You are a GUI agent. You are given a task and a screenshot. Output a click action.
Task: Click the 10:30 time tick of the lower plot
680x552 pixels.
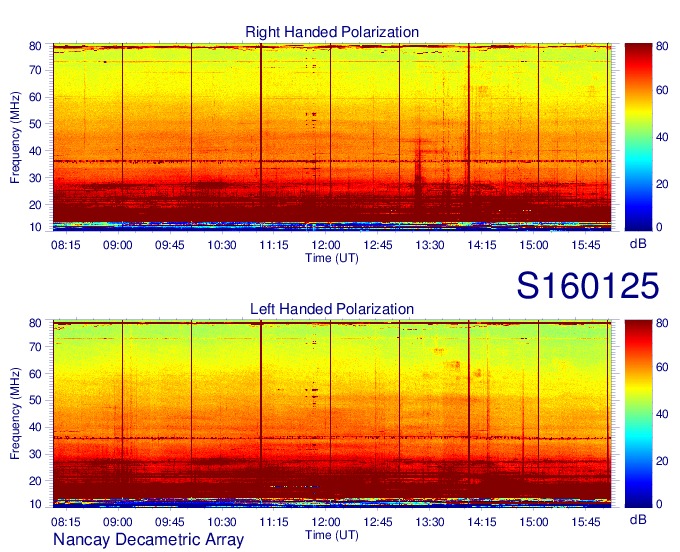pos(222,522)
